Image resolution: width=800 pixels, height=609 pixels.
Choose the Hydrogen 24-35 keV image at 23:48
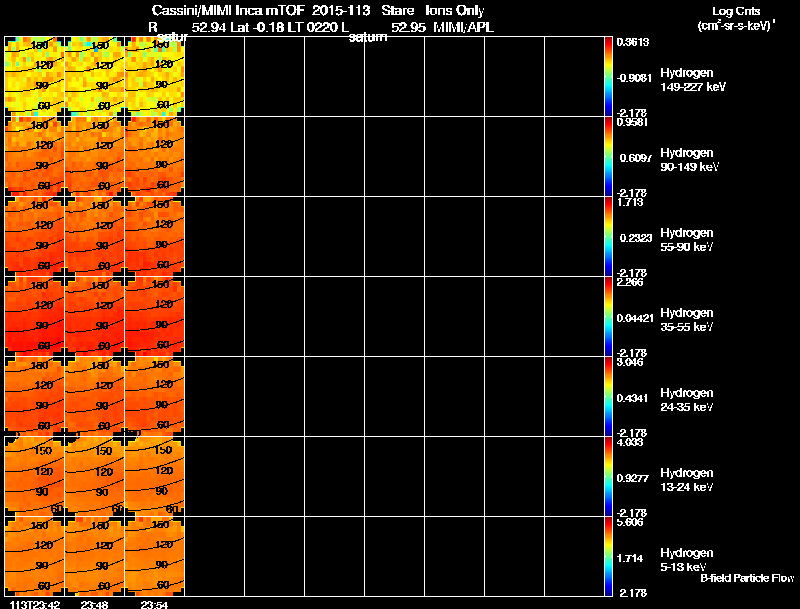click(x=94, y=397)
